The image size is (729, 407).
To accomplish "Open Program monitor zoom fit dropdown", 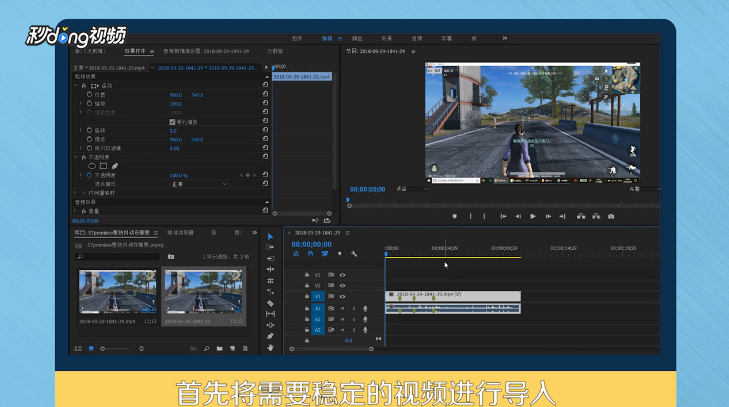I will (x=412, y=189).
